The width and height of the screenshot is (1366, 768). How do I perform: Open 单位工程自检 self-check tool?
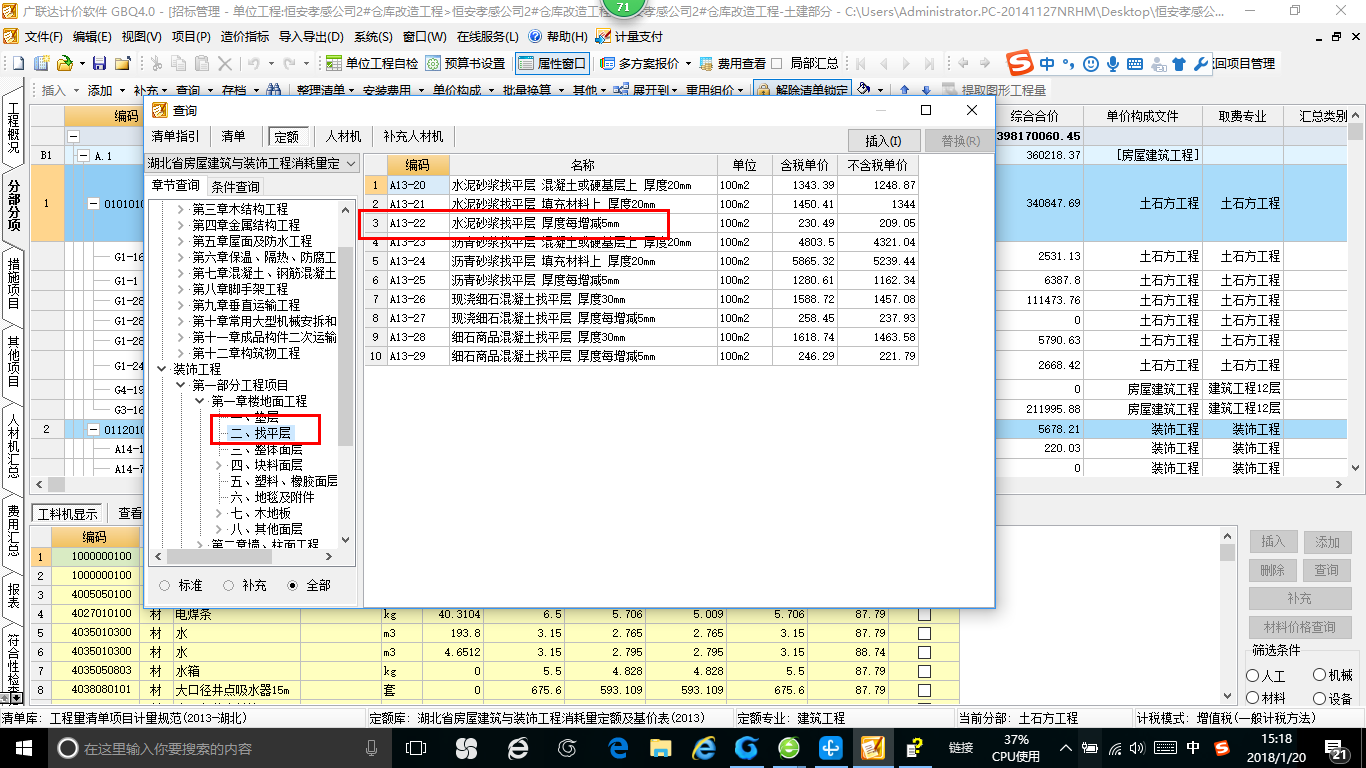click(x=373, y=63)
